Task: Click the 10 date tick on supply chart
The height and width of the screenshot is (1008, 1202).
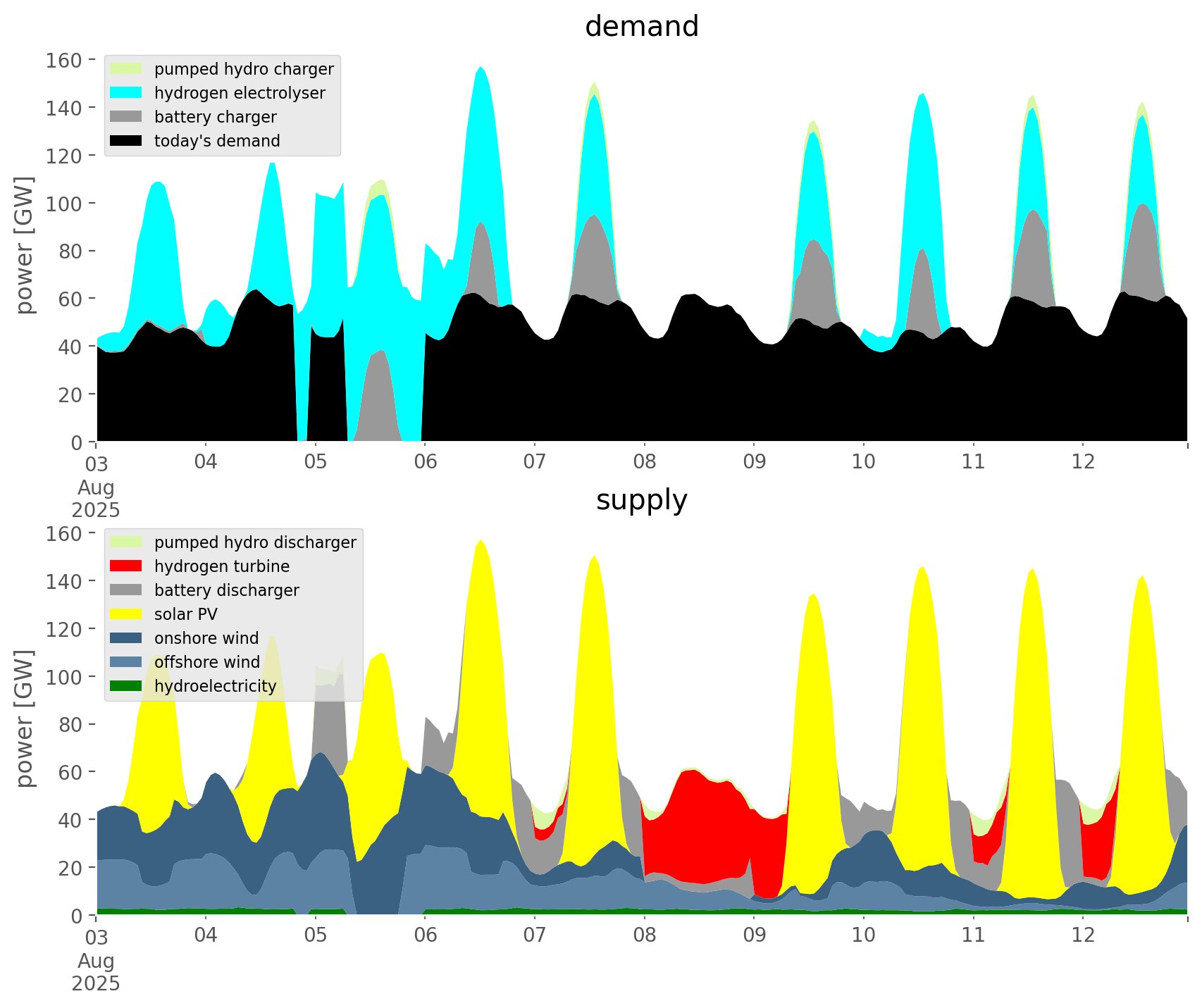Action: tap(863, 935)
